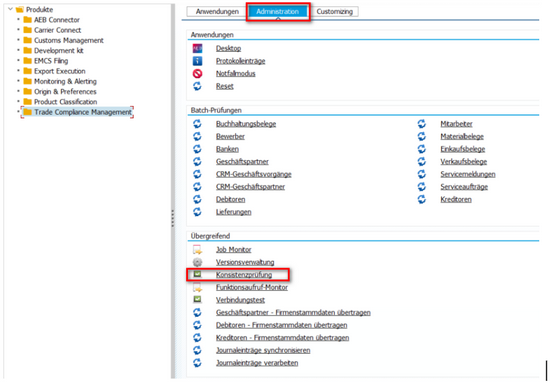Image resolution: width=550 pixels, height=383 pixels.
Task: Open the Konsistenzprüfung link
Action: point(244,275)
